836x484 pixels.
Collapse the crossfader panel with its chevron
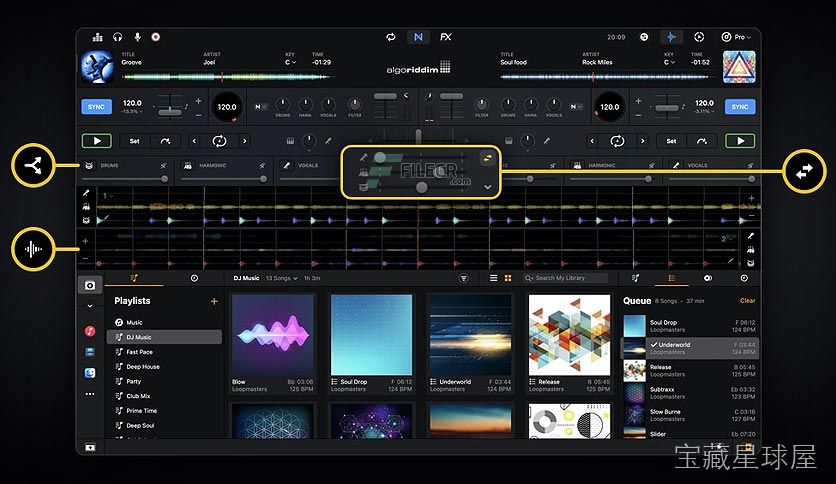(x=487, y=187)
